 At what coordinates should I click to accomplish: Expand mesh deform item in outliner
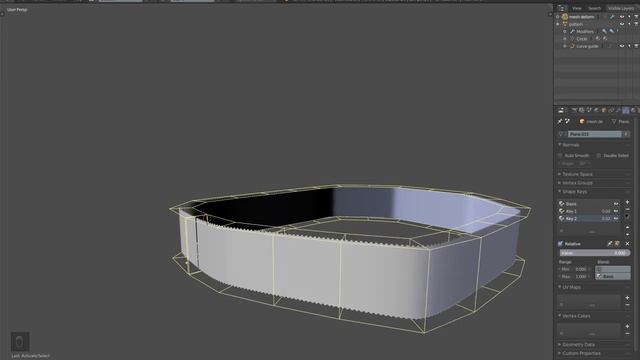(558, 17)
